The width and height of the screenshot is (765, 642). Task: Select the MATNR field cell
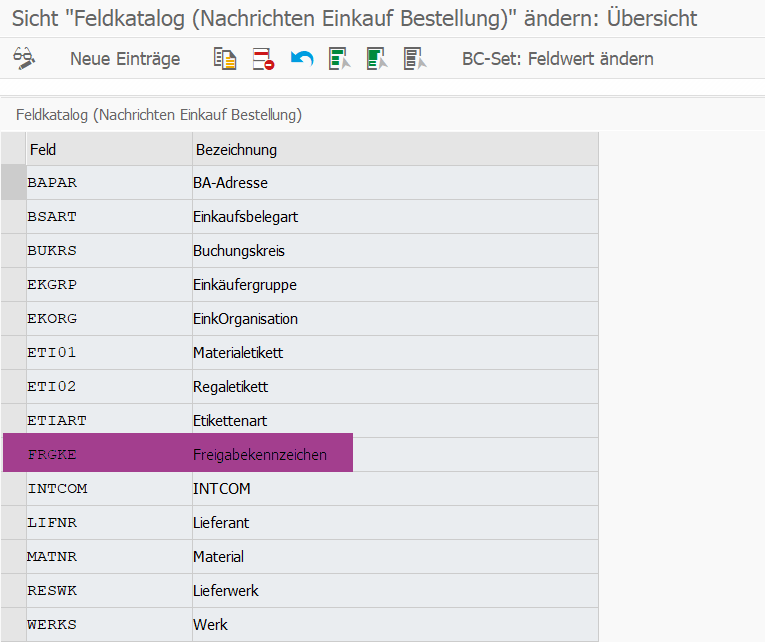(x=109, y=557)
